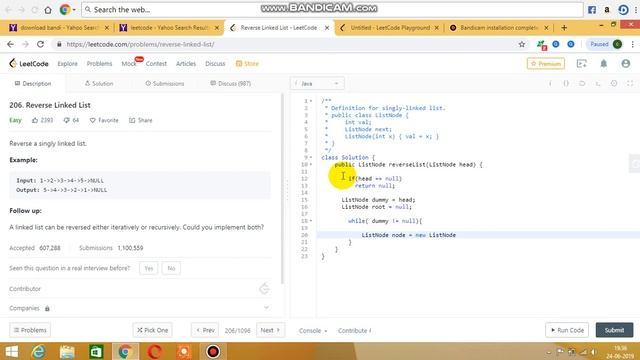The width and height of the screenshot is (640, 360).
Task: Open the Mock menu item
Action: [129, 64]
